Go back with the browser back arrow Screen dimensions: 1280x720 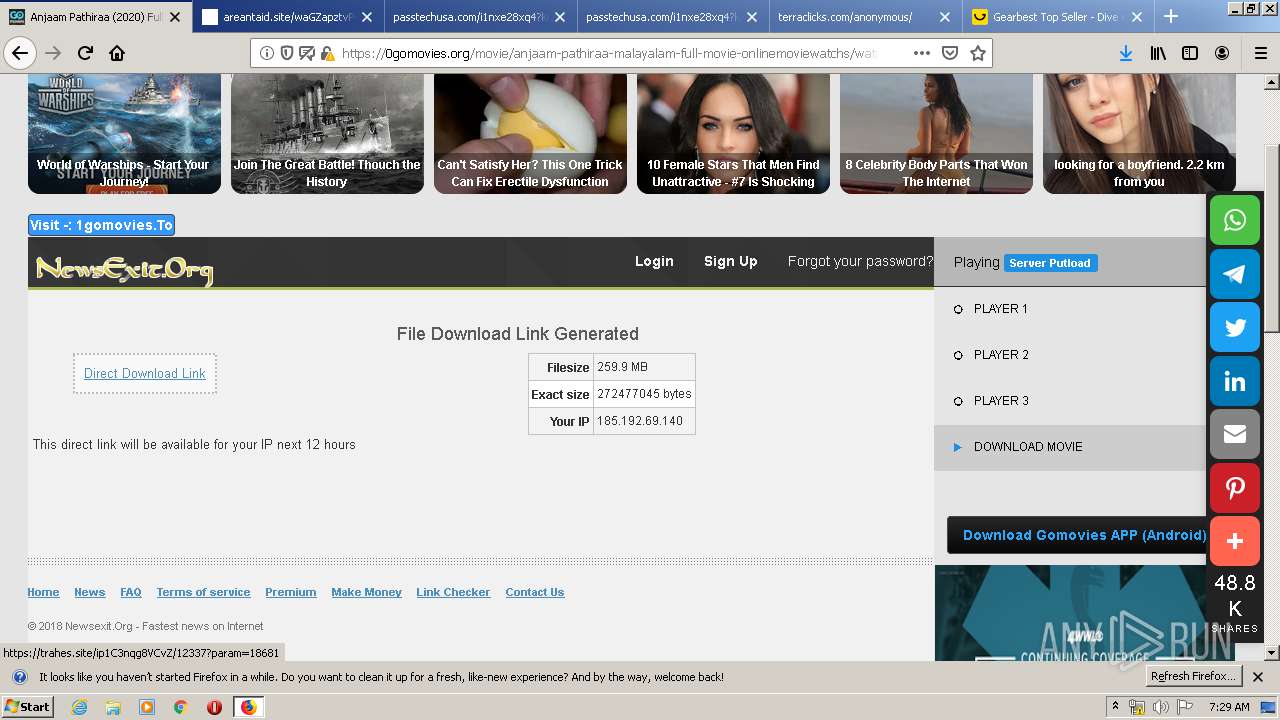pos(20,53)
